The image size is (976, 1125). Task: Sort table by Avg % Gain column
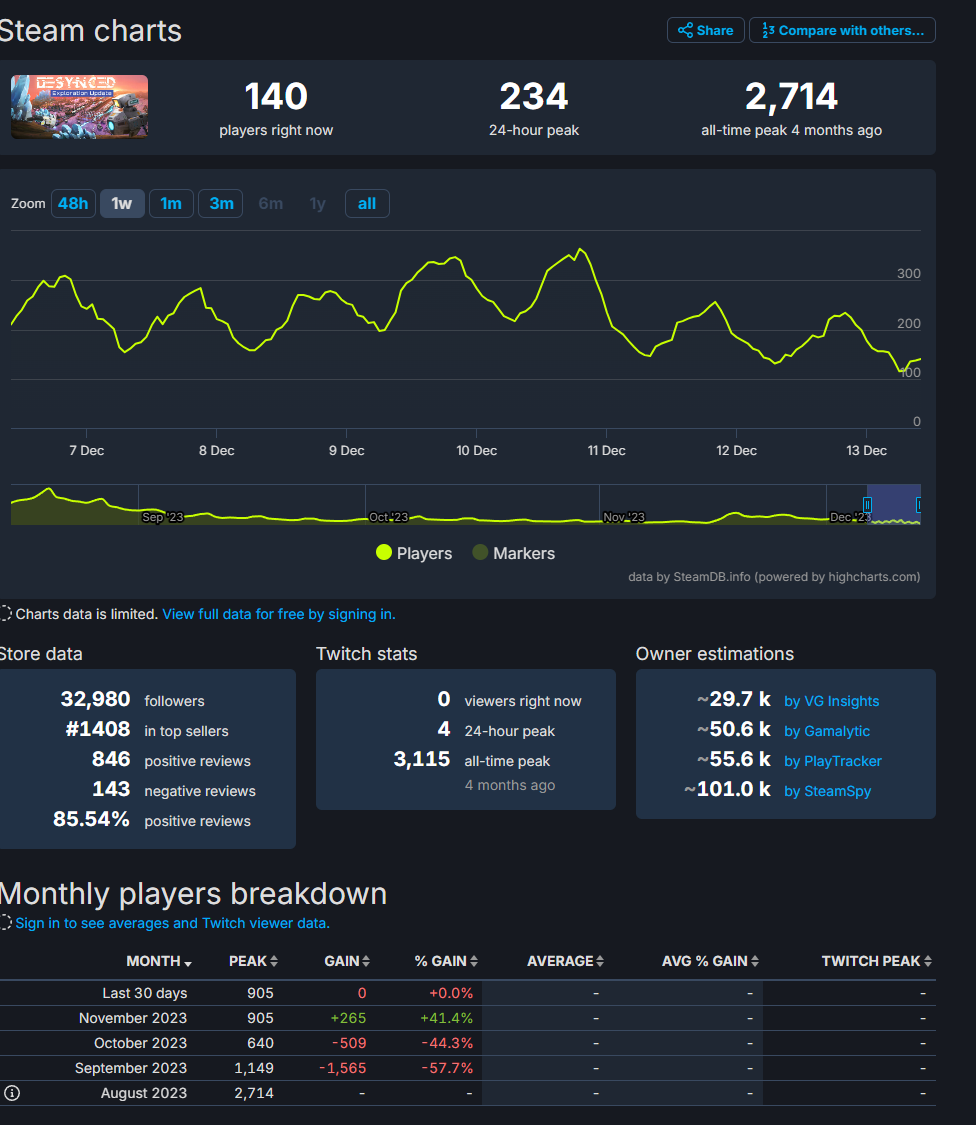tap(710, 961)
